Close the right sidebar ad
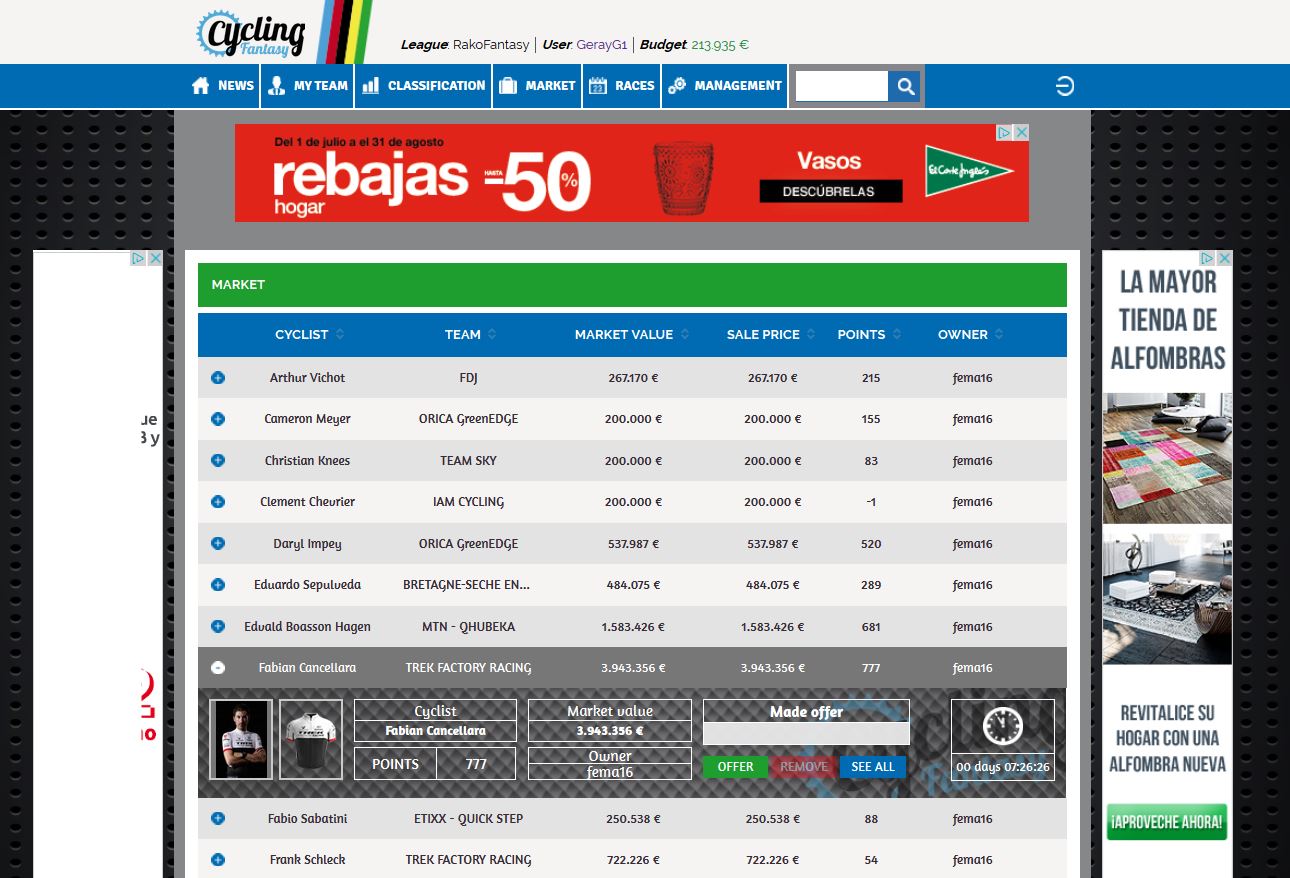 point(1225,258)
